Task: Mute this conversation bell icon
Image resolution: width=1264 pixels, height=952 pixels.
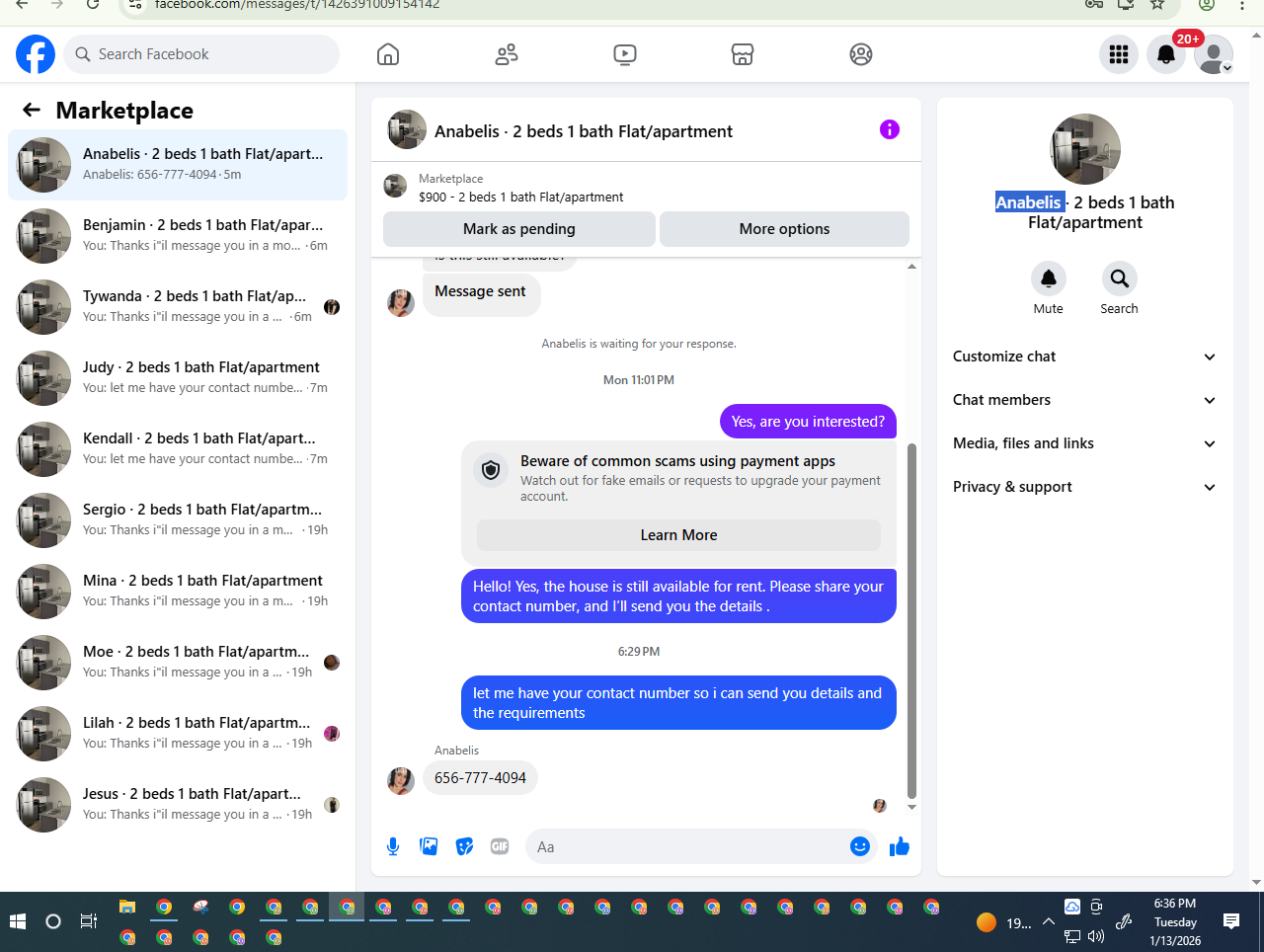Action: pos(1049,278)
